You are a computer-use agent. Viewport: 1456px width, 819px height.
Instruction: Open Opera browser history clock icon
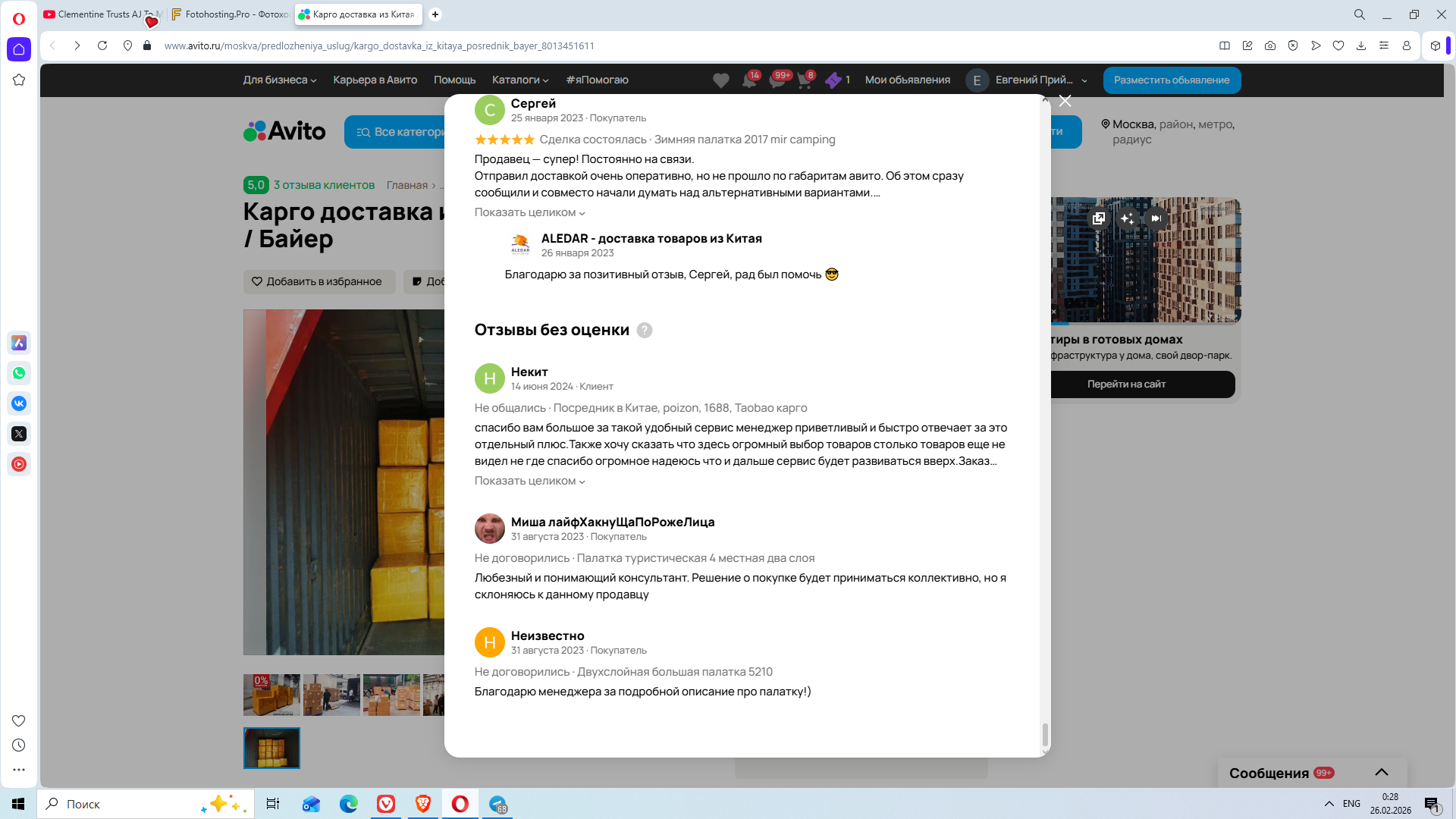click(19, 745)
